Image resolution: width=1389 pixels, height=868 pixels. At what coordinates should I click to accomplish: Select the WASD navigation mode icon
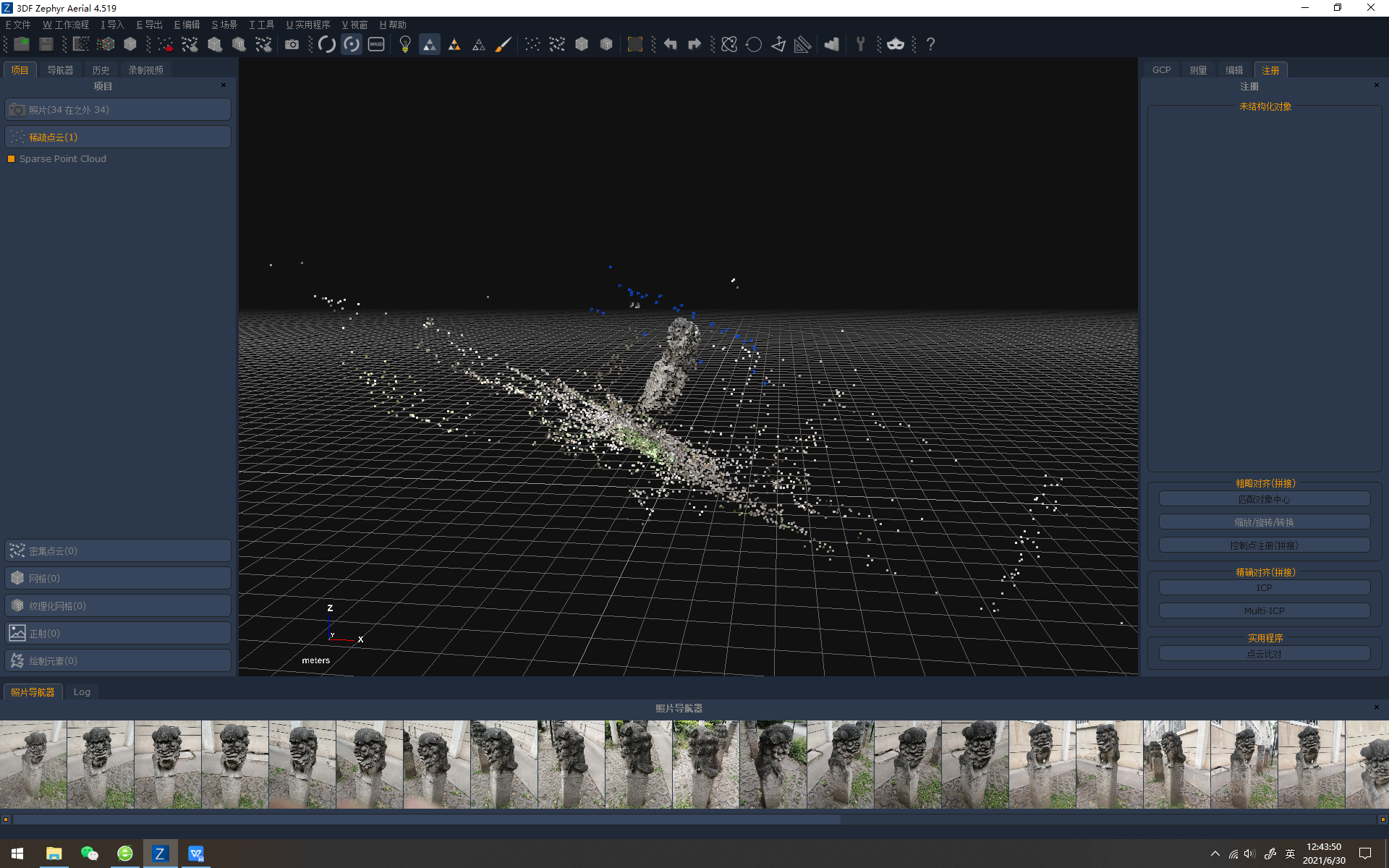(376, 45)
